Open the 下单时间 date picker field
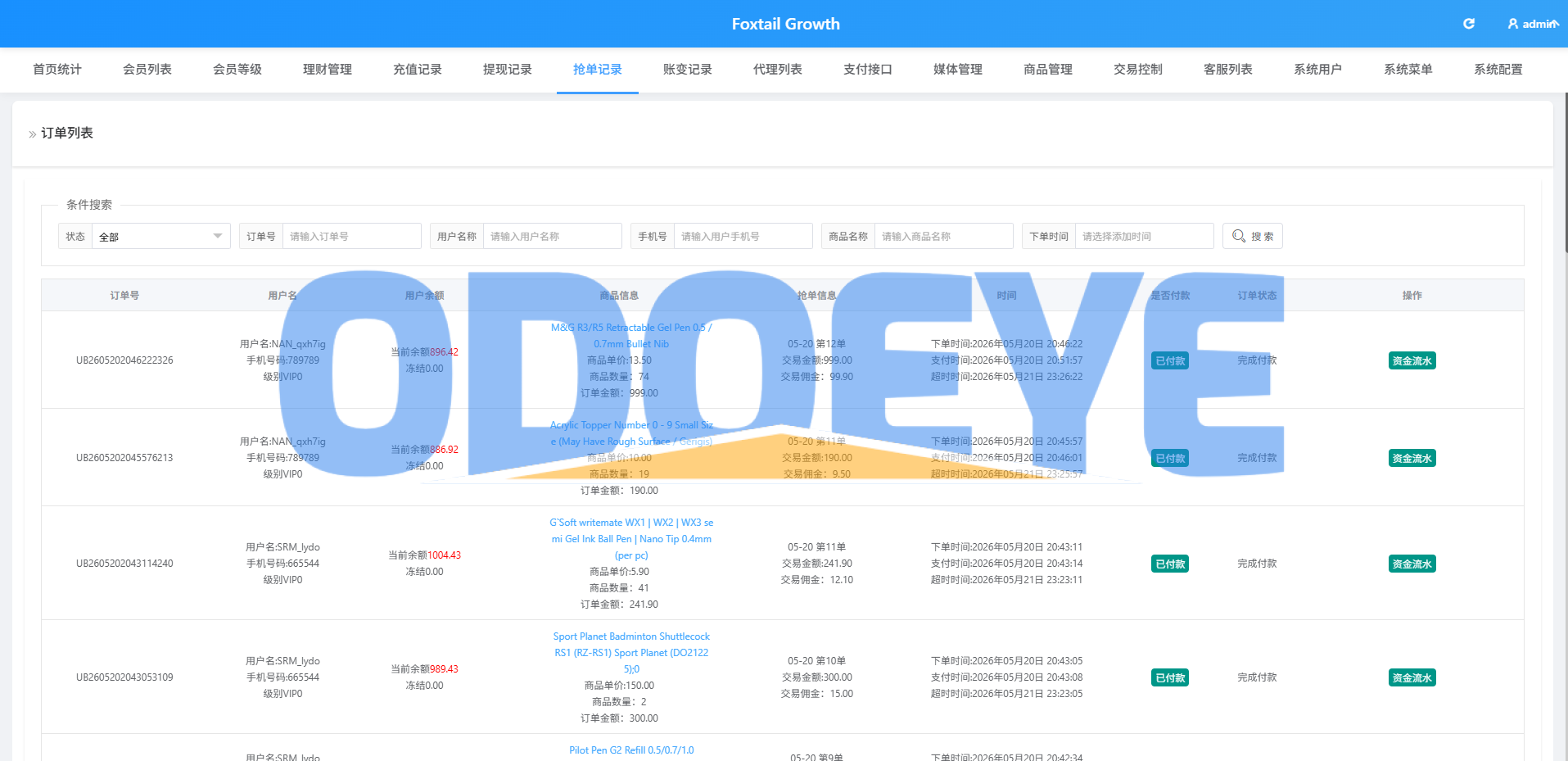1568x761 pixels. (x=1144, y=236)
